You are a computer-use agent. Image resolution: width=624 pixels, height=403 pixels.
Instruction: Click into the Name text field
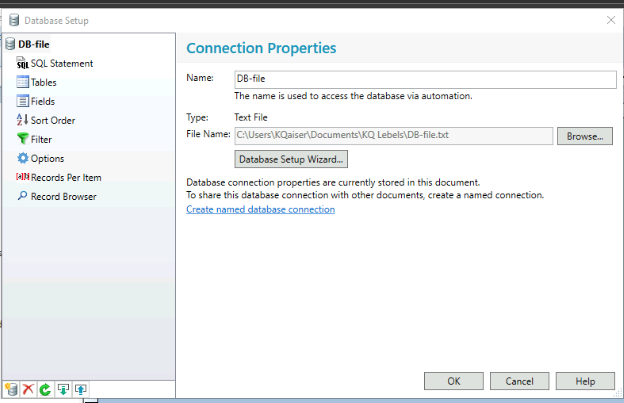(423, 79)
